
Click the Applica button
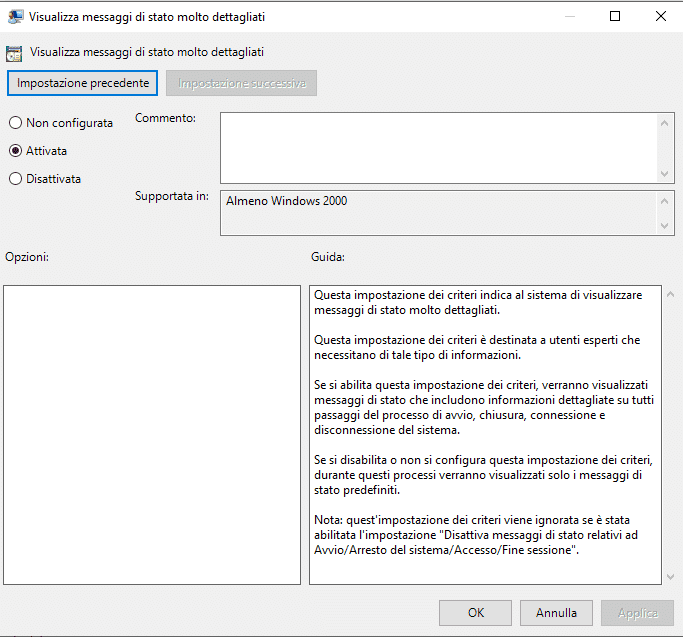tap(637, 613)
